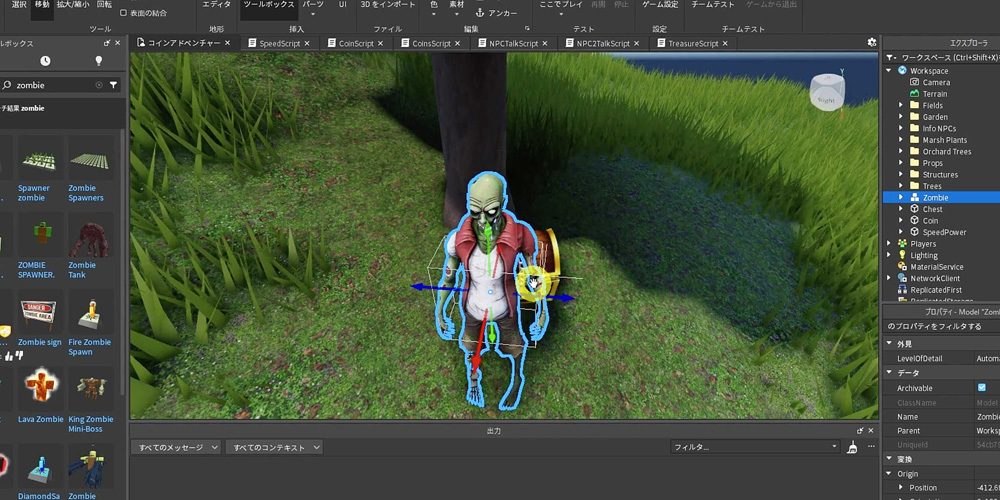
Task: Click the toolbox search magnifier icon
Action: click(6, 85)
